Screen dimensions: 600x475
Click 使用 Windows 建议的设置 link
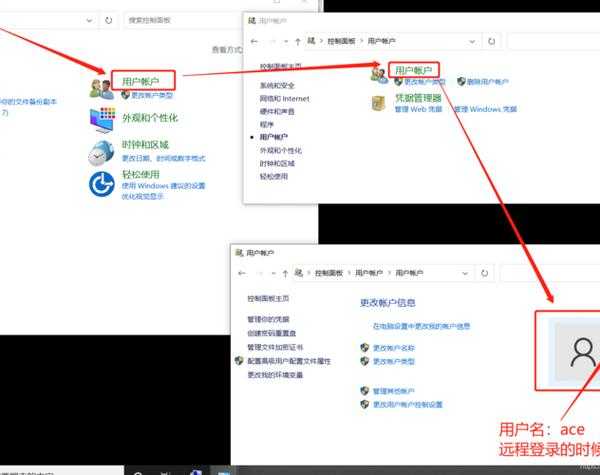163,186
